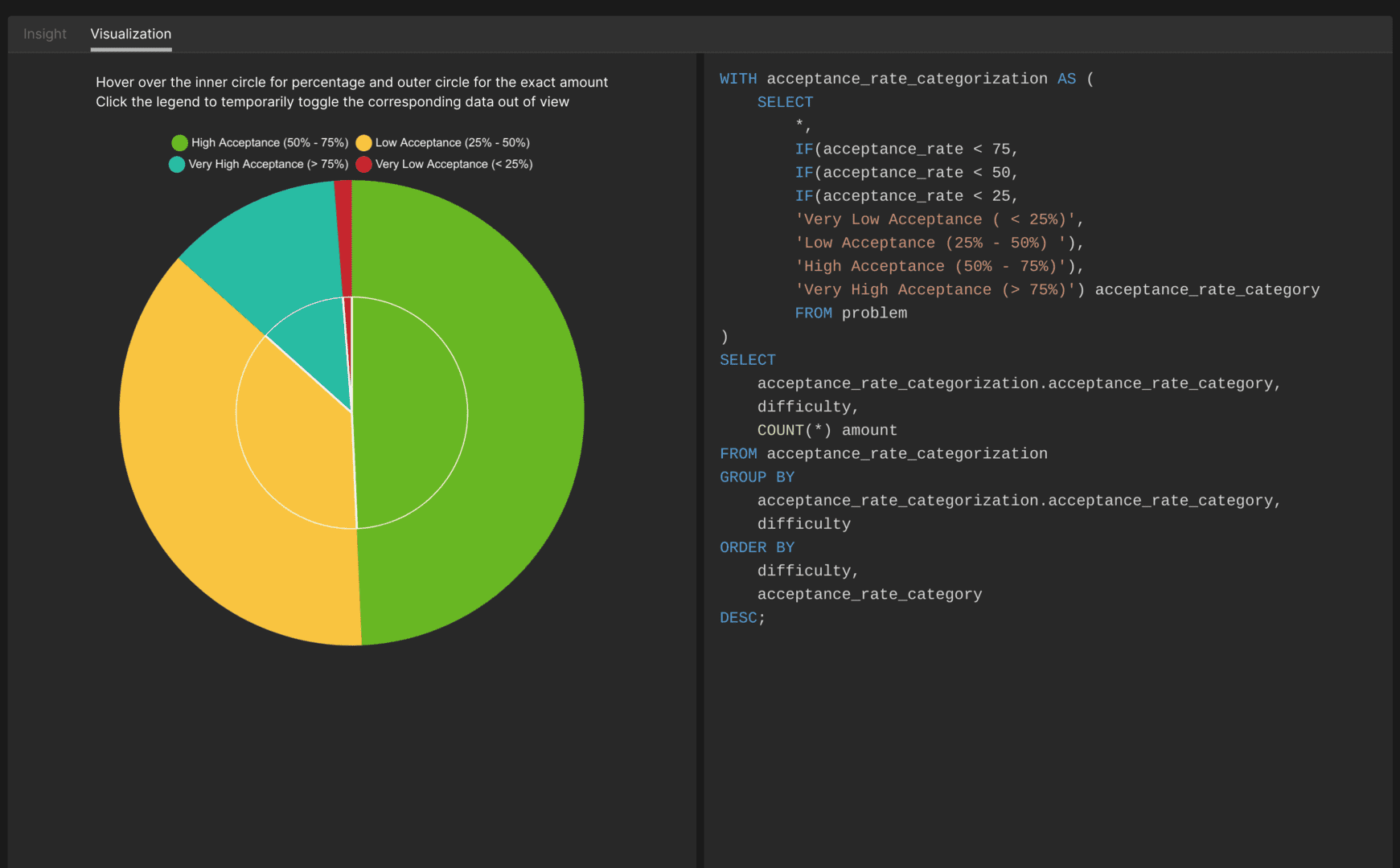The height and width of the screenshot is (868, 1400).
Task: Click the 'COUNT(*) amount' line in the query
Action: point(827,431)
